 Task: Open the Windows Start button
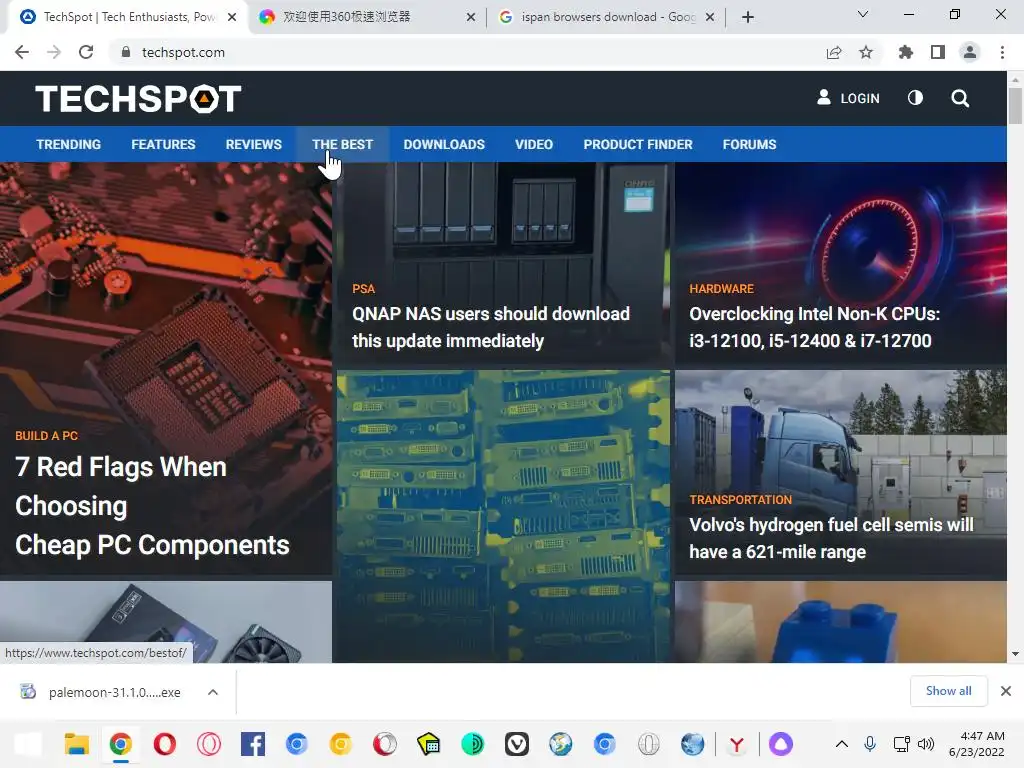click(x=29, y=744)
